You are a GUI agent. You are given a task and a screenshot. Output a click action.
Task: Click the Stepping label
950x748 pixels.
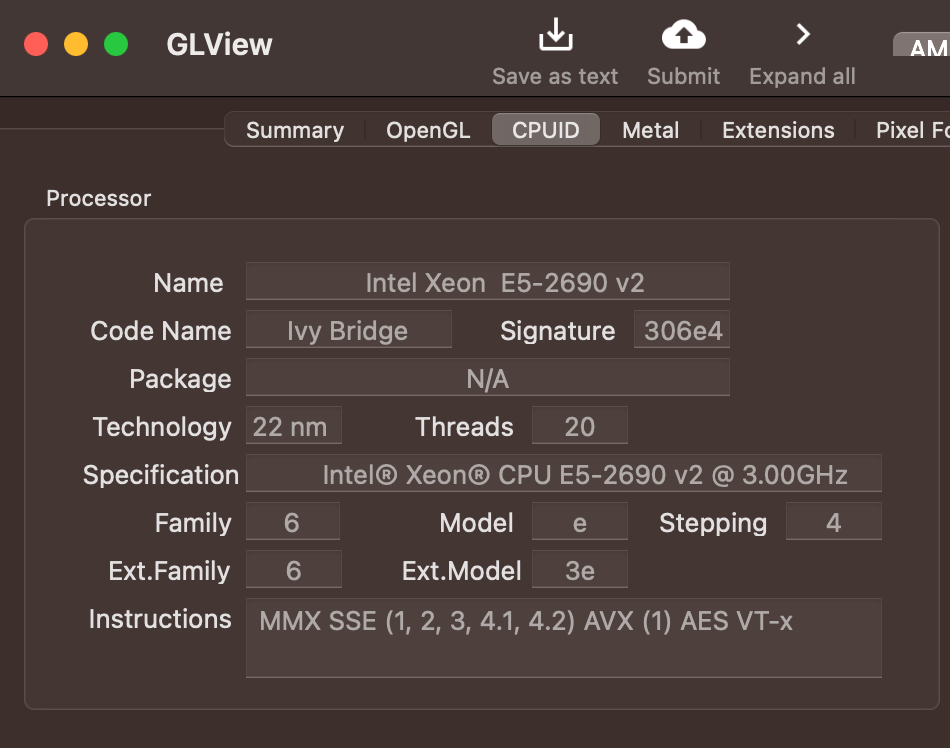(x=713, y=523)
